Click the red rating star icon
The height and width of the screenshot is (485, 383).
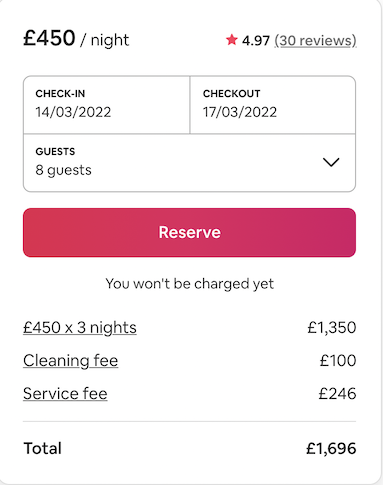point(231,40)
